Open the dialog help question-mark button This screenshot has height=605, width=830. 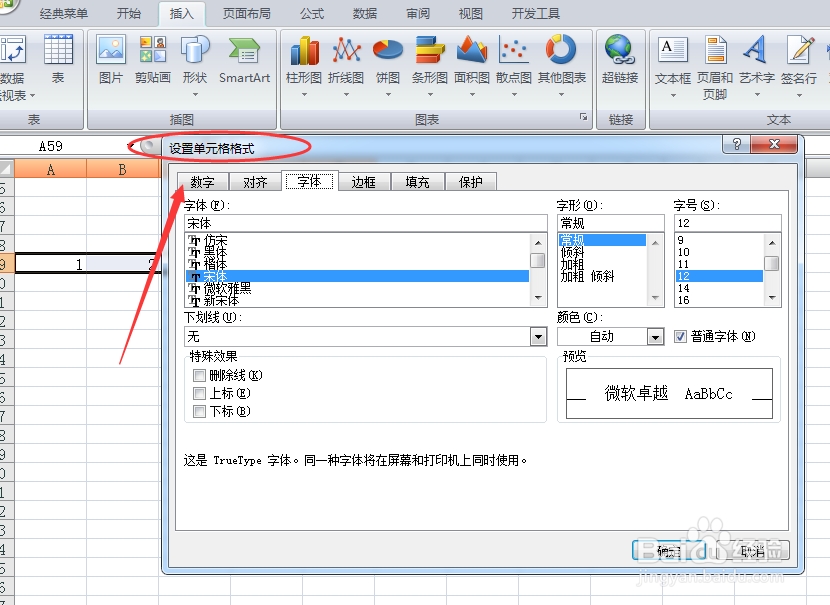[x=736, y=144]
